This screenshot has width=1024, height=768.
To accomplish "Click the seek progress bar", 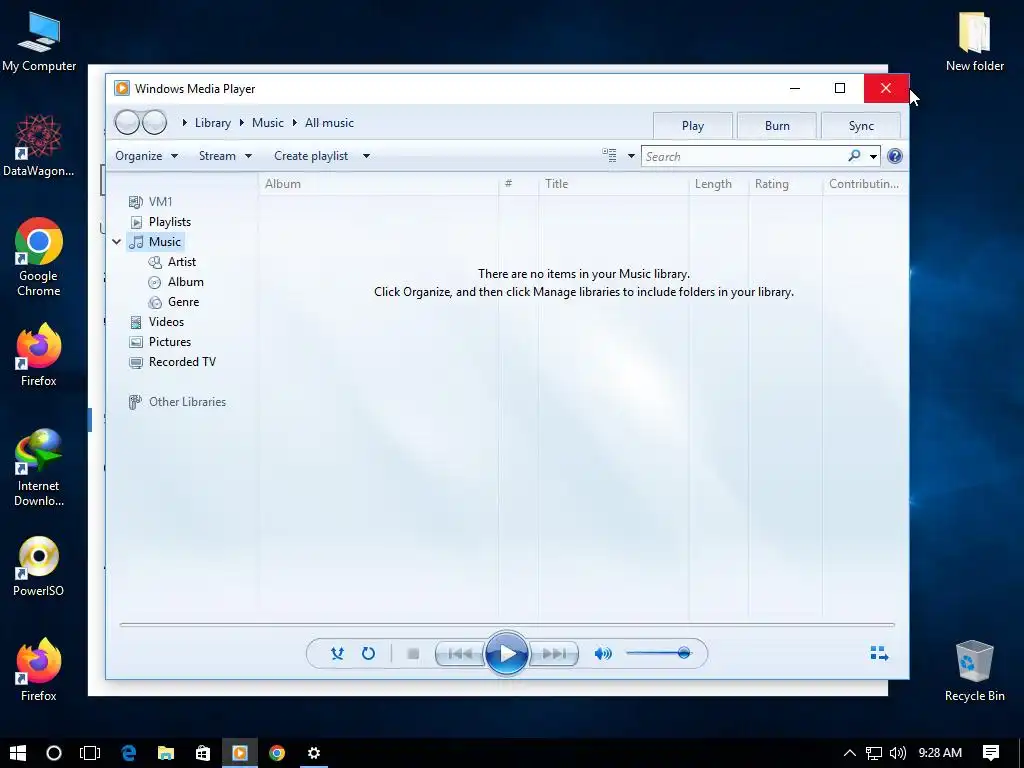I will click(x=507, y=625).
